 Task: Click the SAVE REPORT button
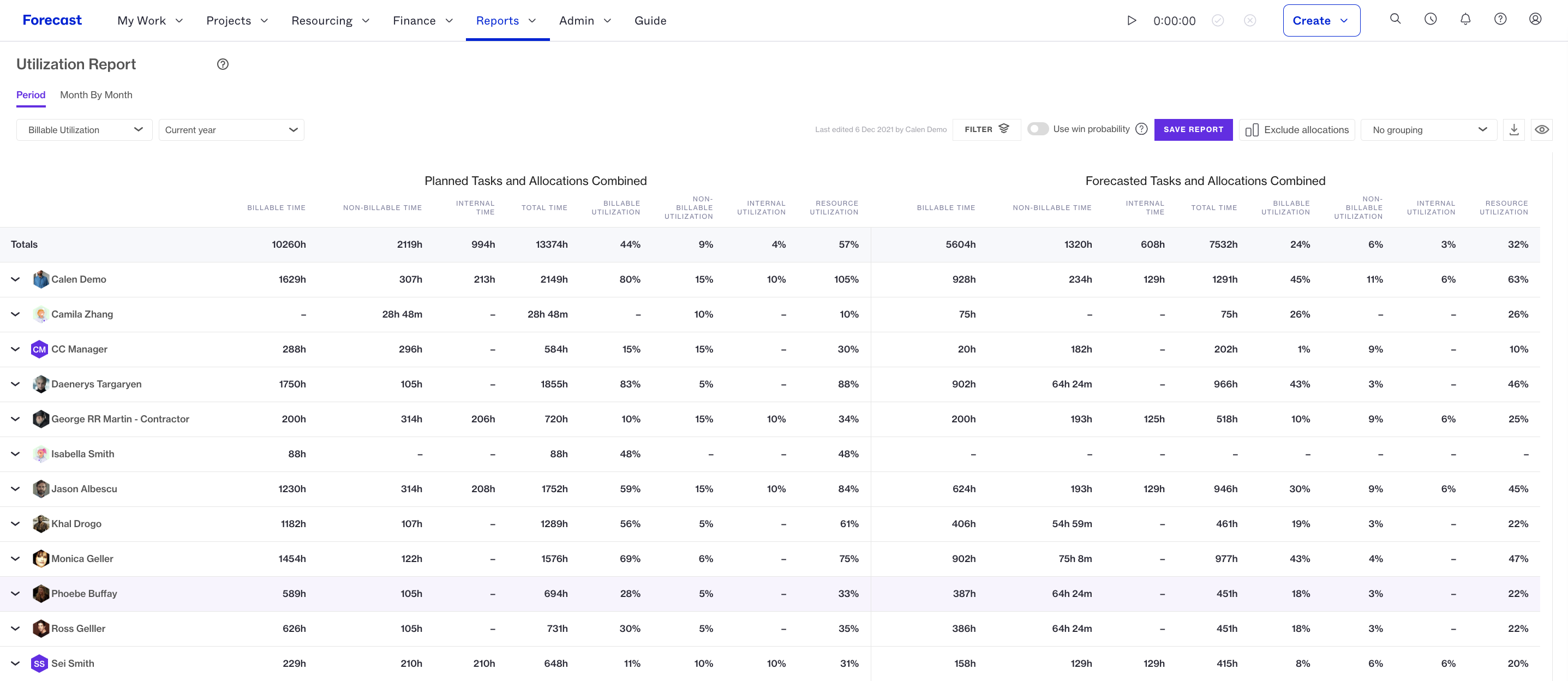pos(1193,130)
